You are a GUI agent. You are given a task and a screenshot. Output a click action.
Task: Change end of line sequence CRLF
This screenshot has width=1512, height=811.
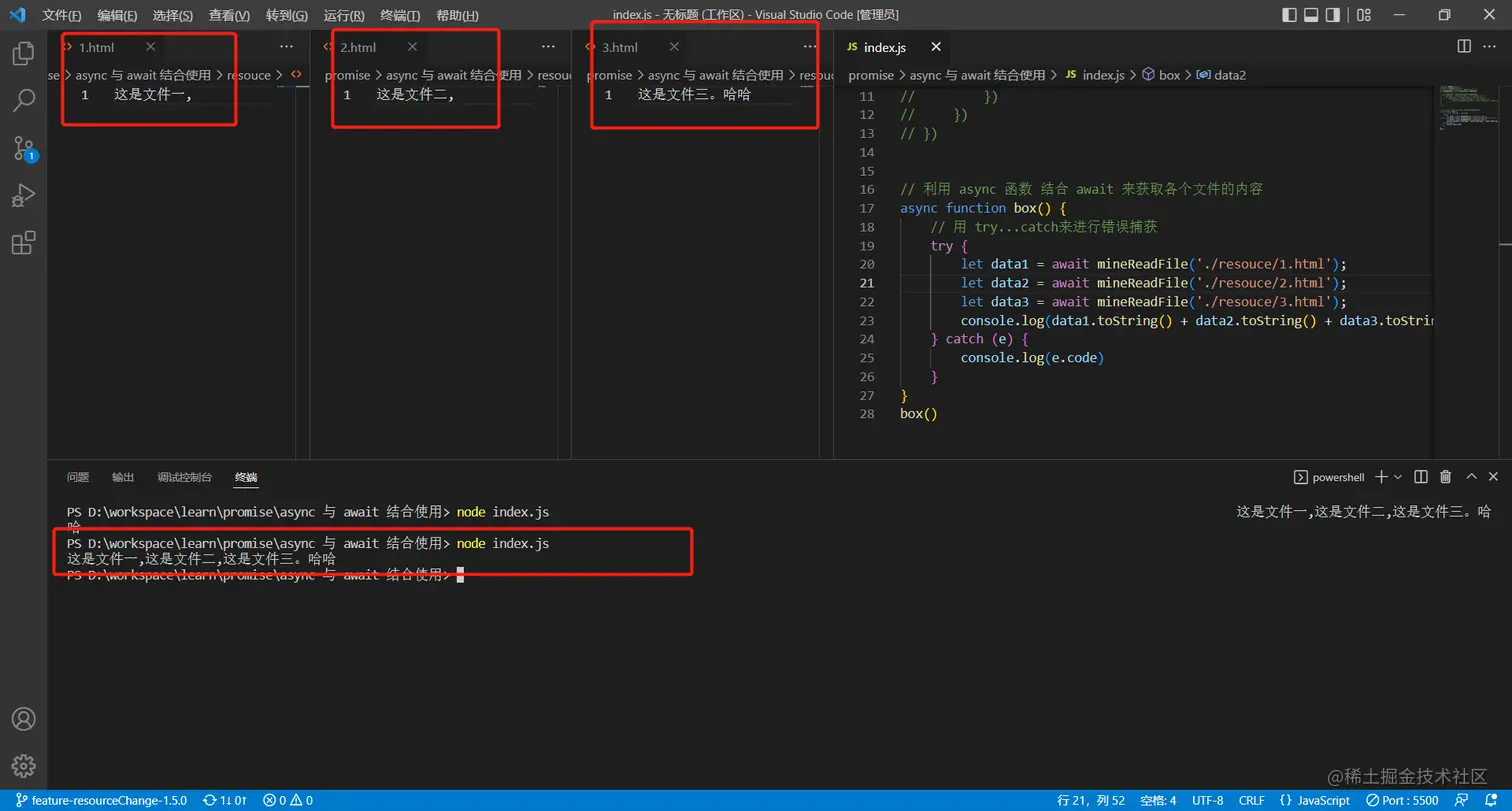1251,800
